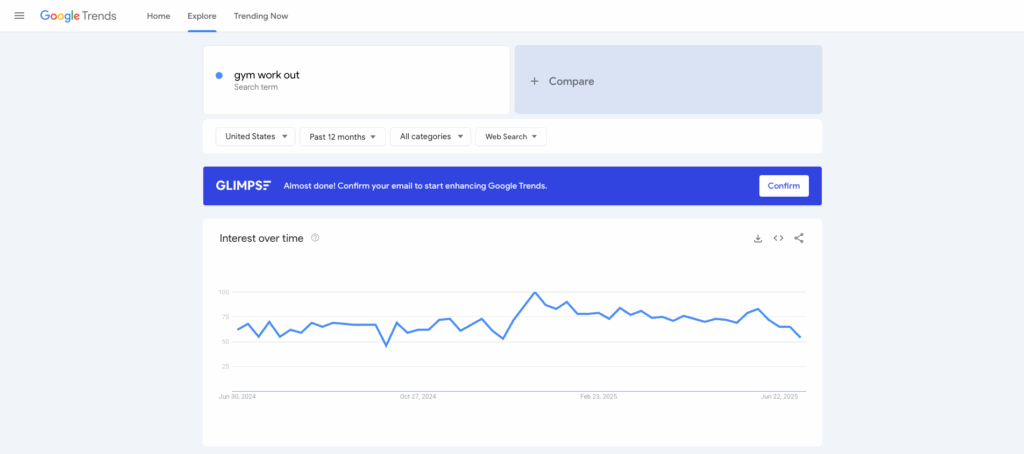Go to the Home tab
This screenshot has height=454, width=1024.
click(x=158, y=16)
